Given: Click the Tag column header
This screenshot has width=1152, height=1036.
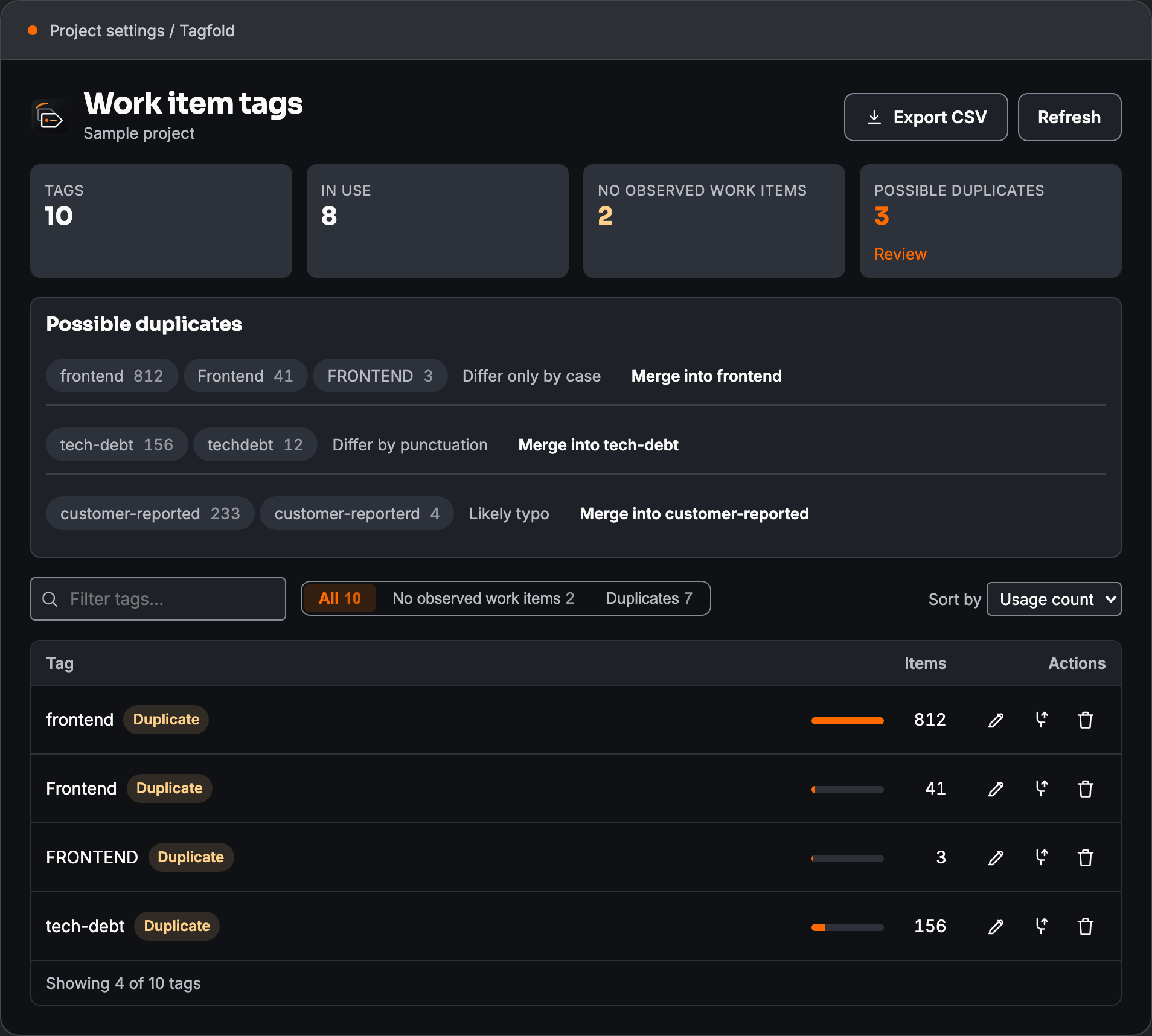Looking at the screenshot, I should [60, 663].
